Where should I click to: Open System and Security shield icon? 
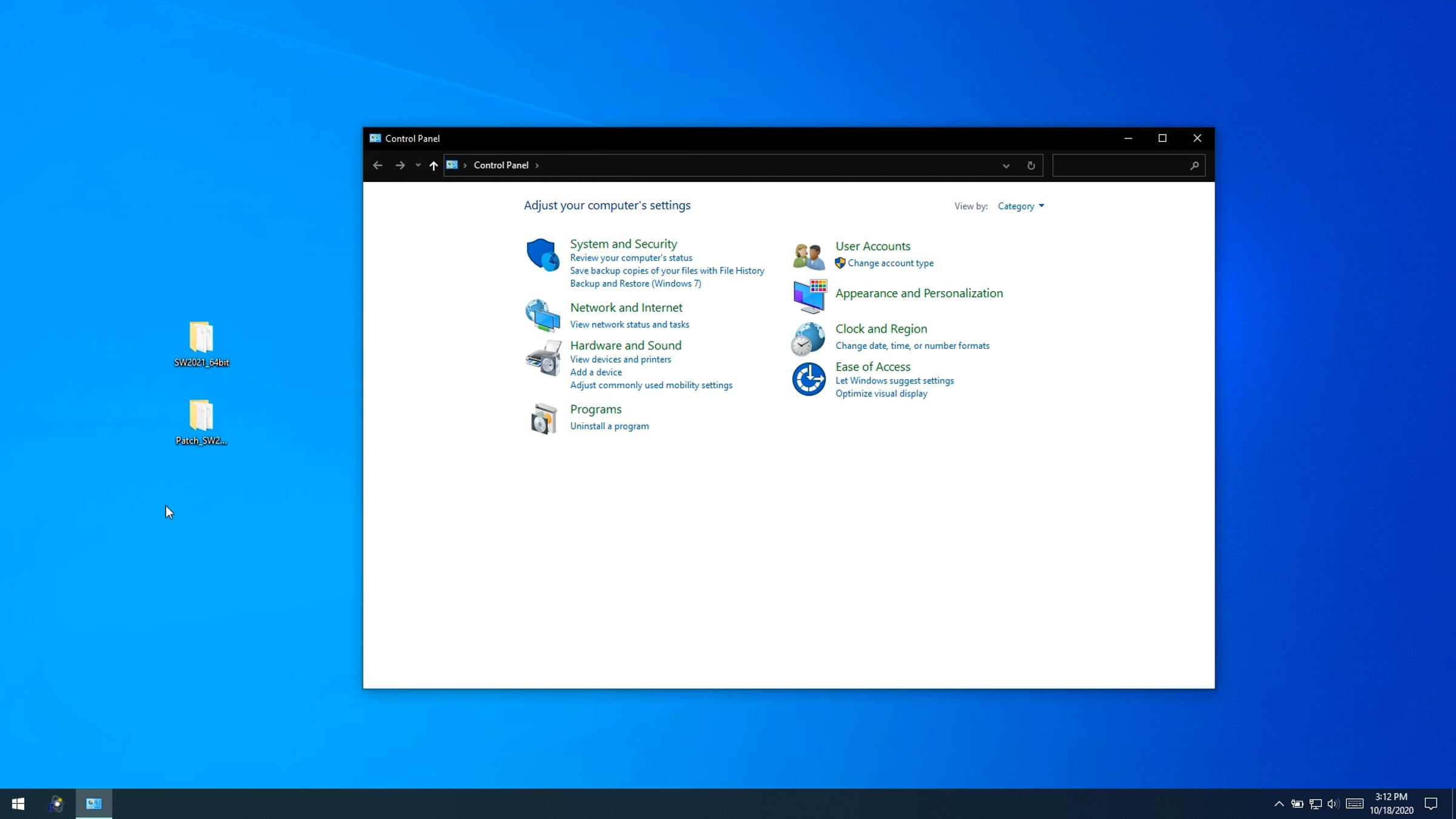(x=542, y=255)
